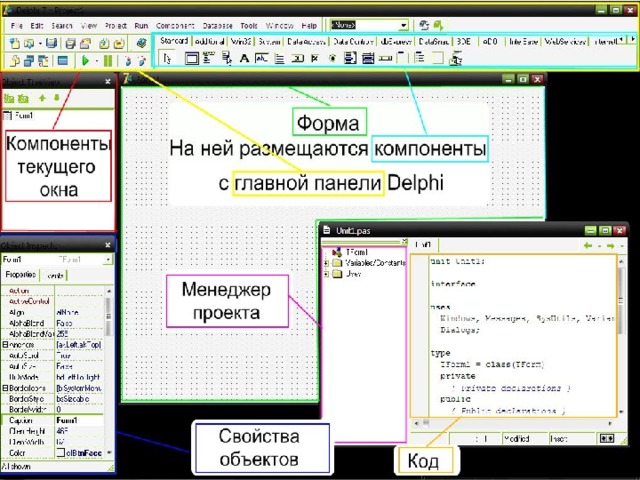
Task: Select the Label component icon in palette
Action: point(245,59)
